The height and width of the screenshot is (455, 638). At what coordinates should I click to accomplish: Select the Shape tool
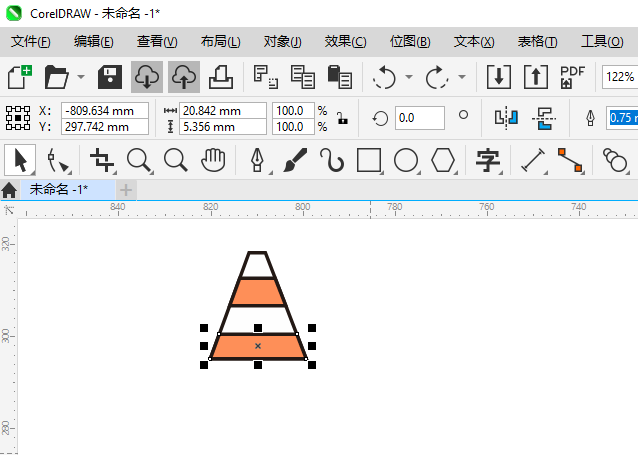[57, 160]
